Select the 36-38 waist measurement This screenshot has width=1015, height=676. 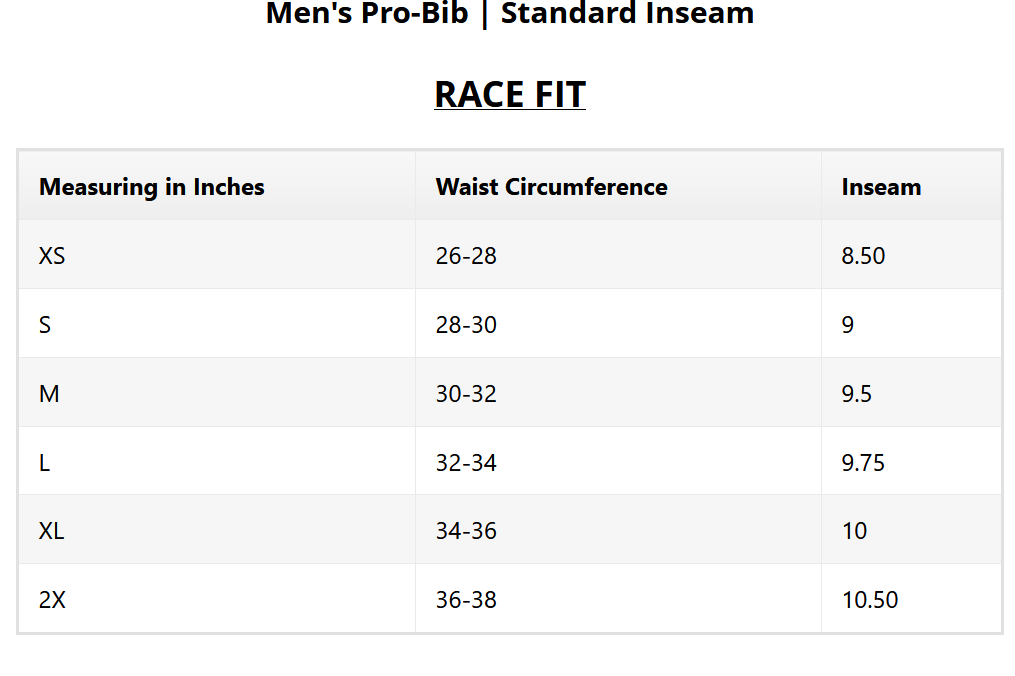click(466, 600)
